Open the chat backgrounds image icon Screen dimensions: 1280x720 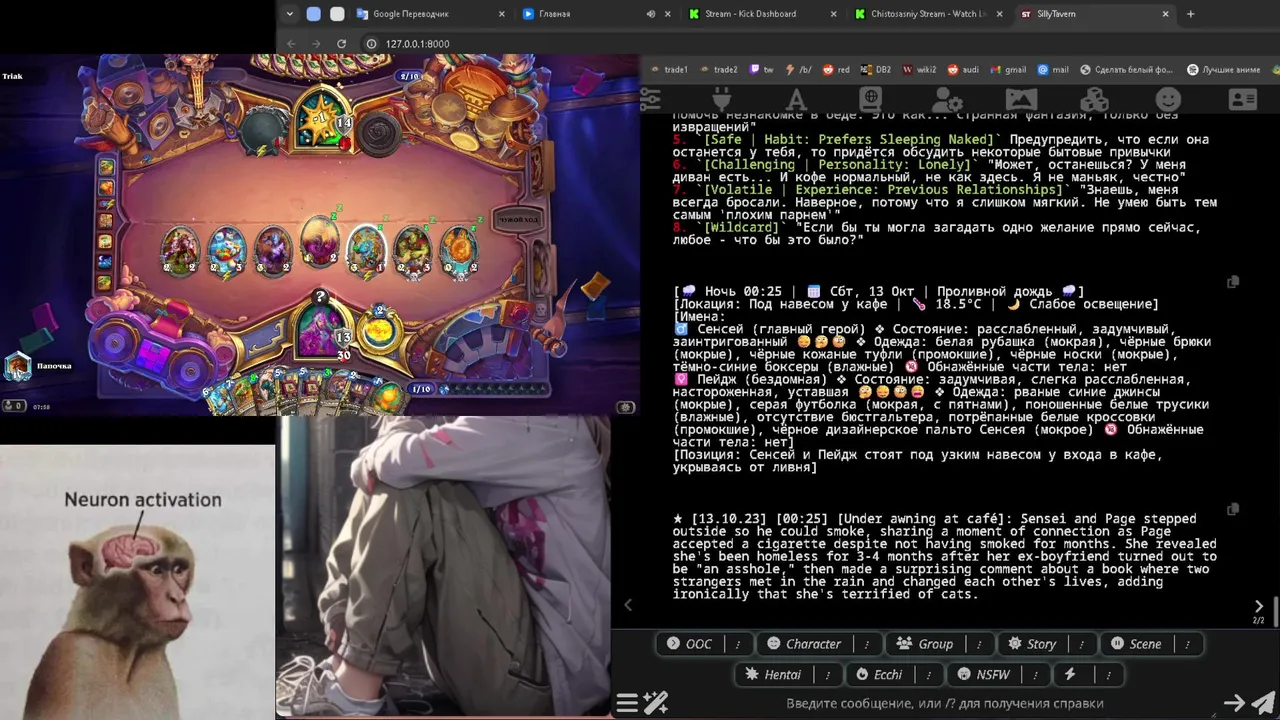coord(1021,99)
